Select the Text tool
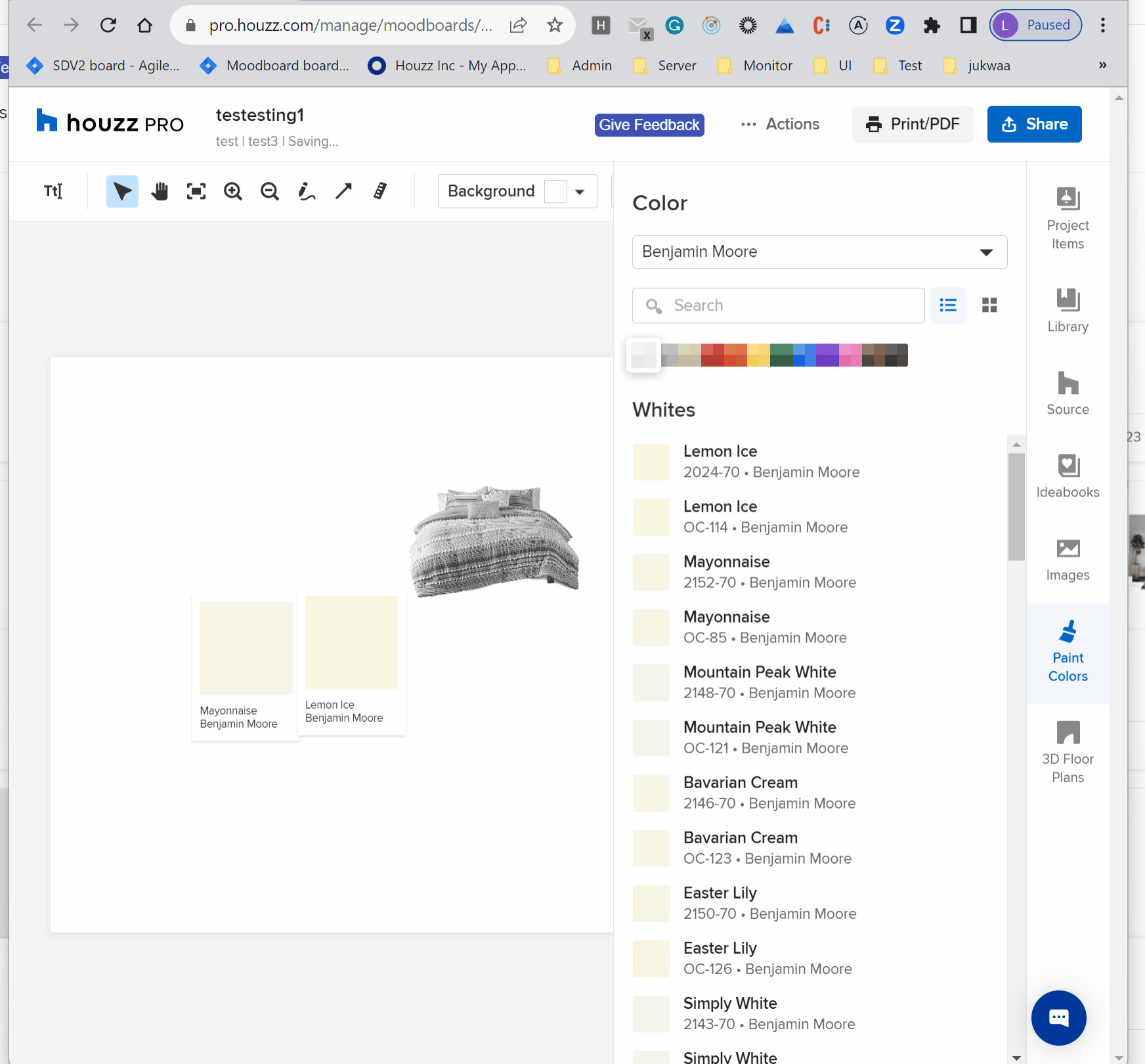The image size is (1145, 1064). 53,191
